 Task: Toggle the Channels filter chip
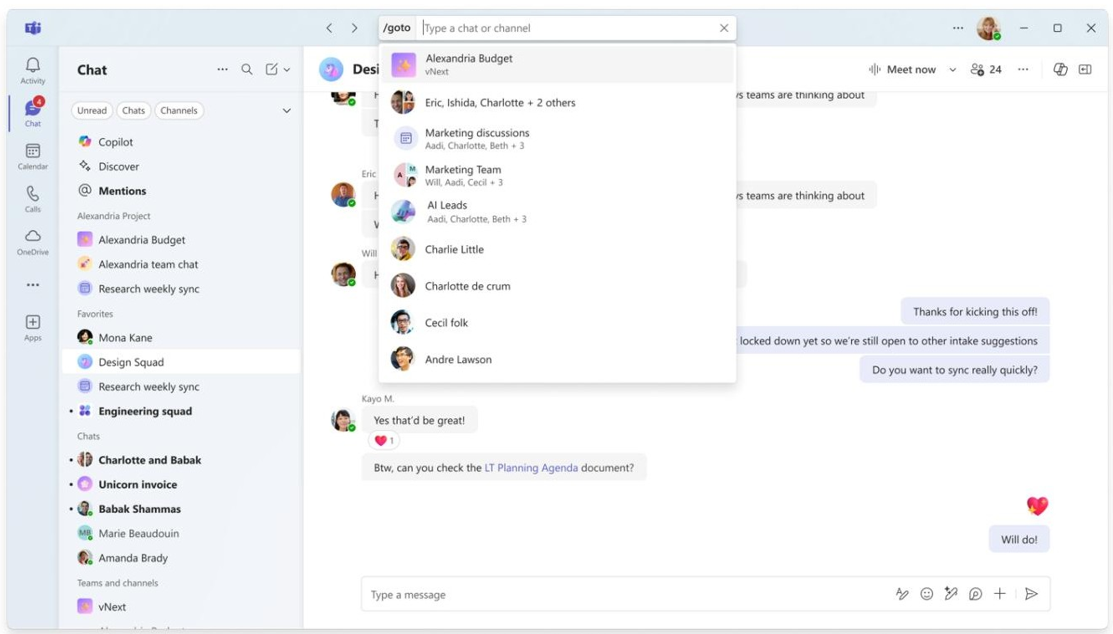coord(178,111)
